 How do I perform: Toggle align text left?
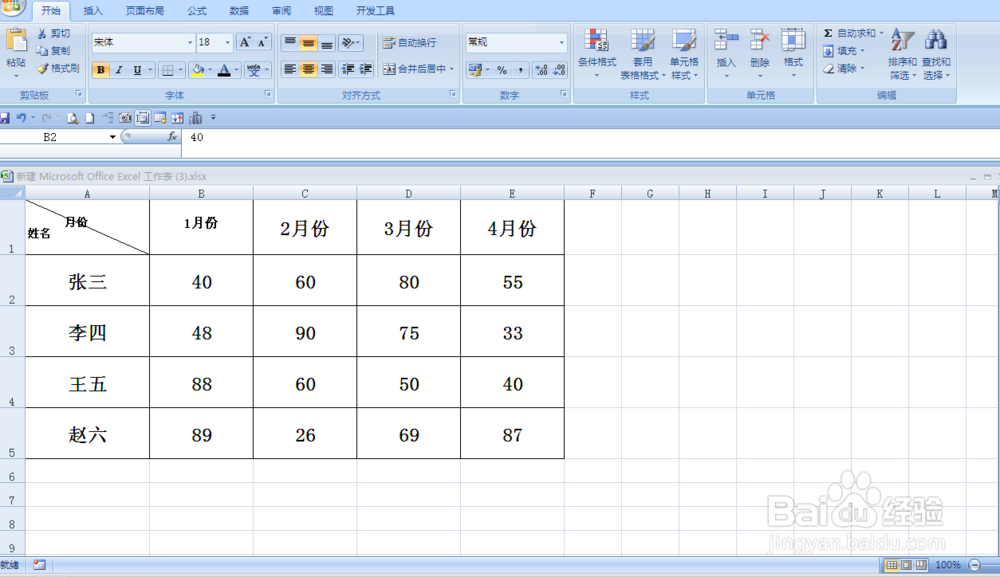[x=290, y=69]
